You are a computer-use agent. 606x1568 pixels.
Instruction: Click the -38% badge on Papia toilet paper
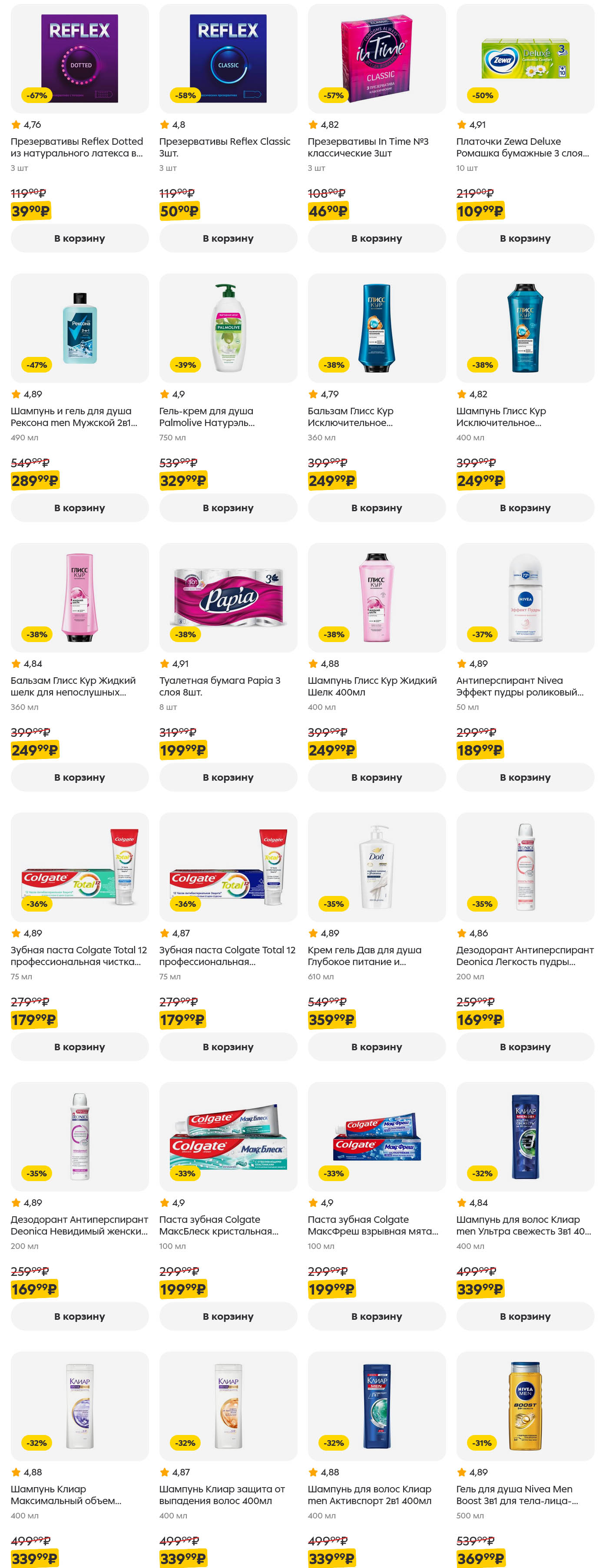point(185,634)
